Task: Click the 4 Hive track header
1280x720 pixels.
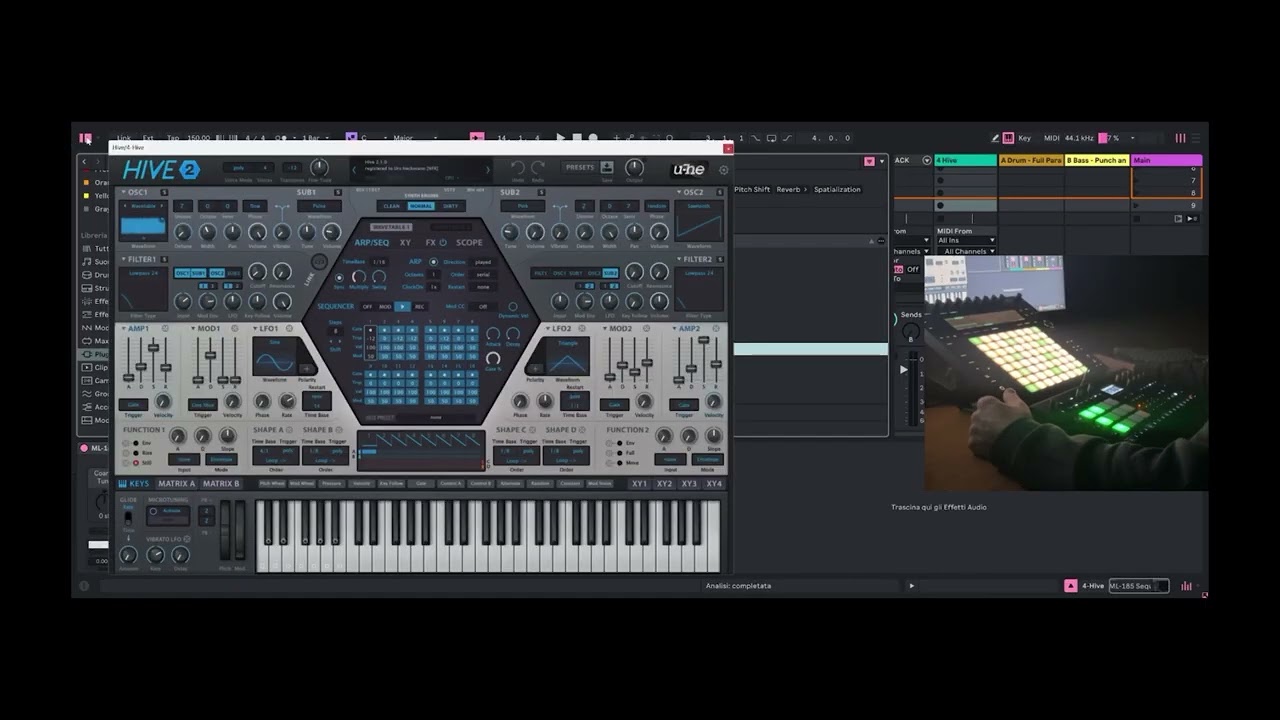Action: pos(965,160)
